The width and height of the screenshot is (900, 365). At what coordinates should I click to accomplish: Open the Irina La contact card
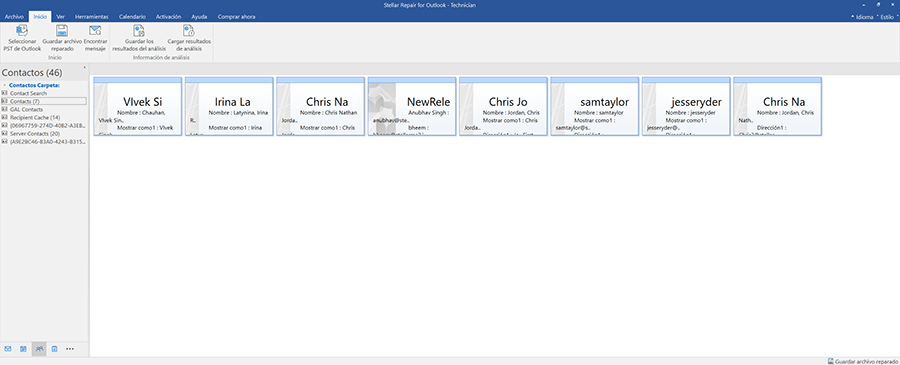coord(229,106)
